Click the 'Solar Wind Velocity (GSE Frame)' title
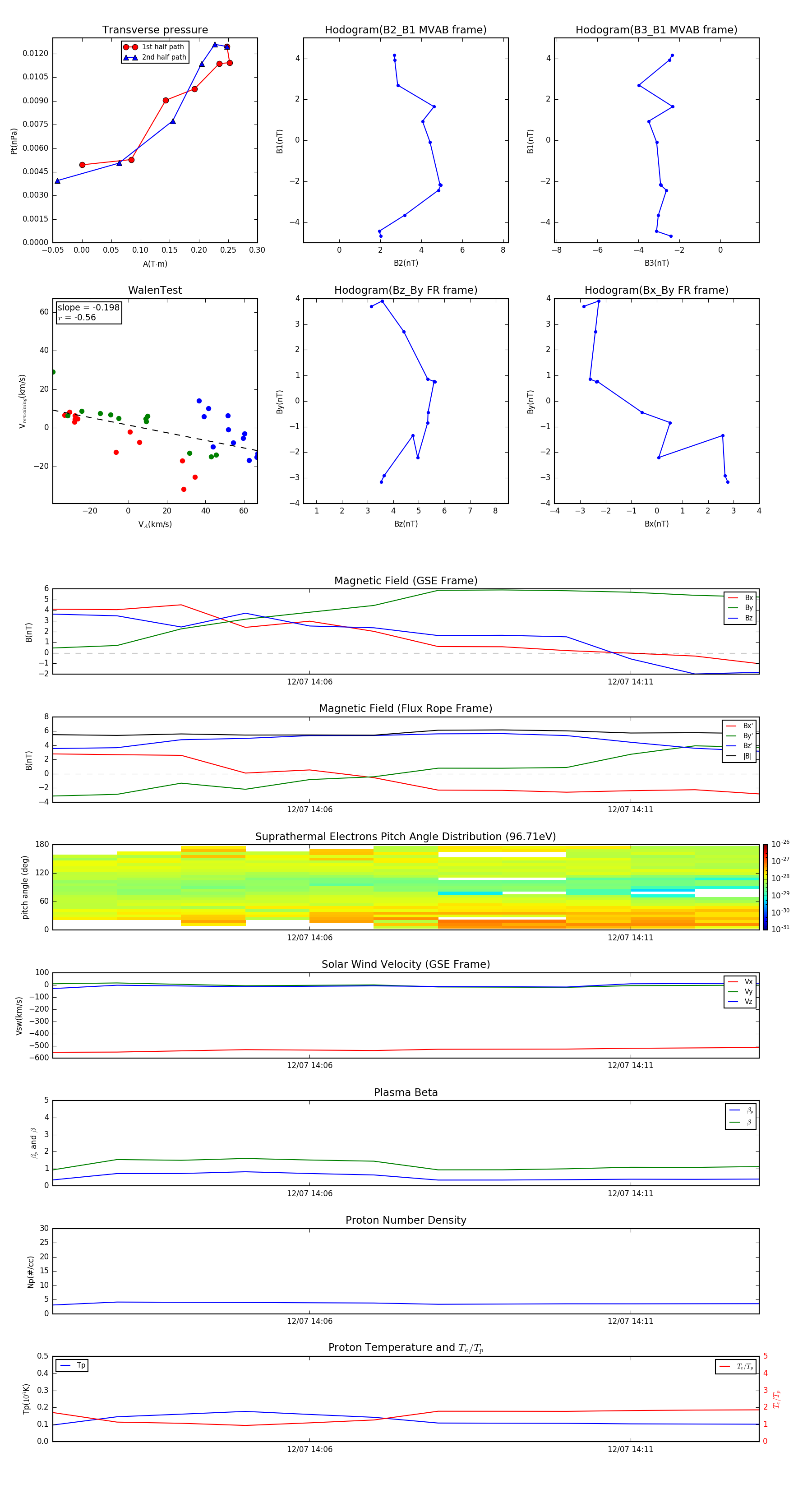The height and width of the screenshot is (1489, 812). point(406,965)
